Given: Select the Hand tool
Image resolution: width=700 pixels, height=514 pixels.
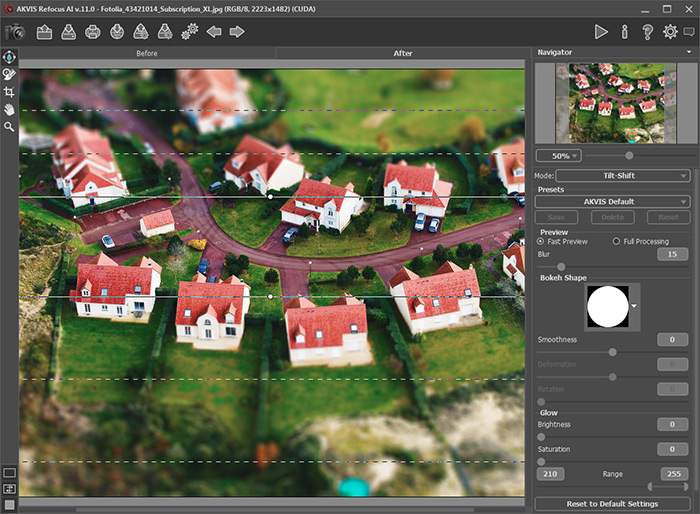Looking at the screenshot, I should click(x=9, y=110).
